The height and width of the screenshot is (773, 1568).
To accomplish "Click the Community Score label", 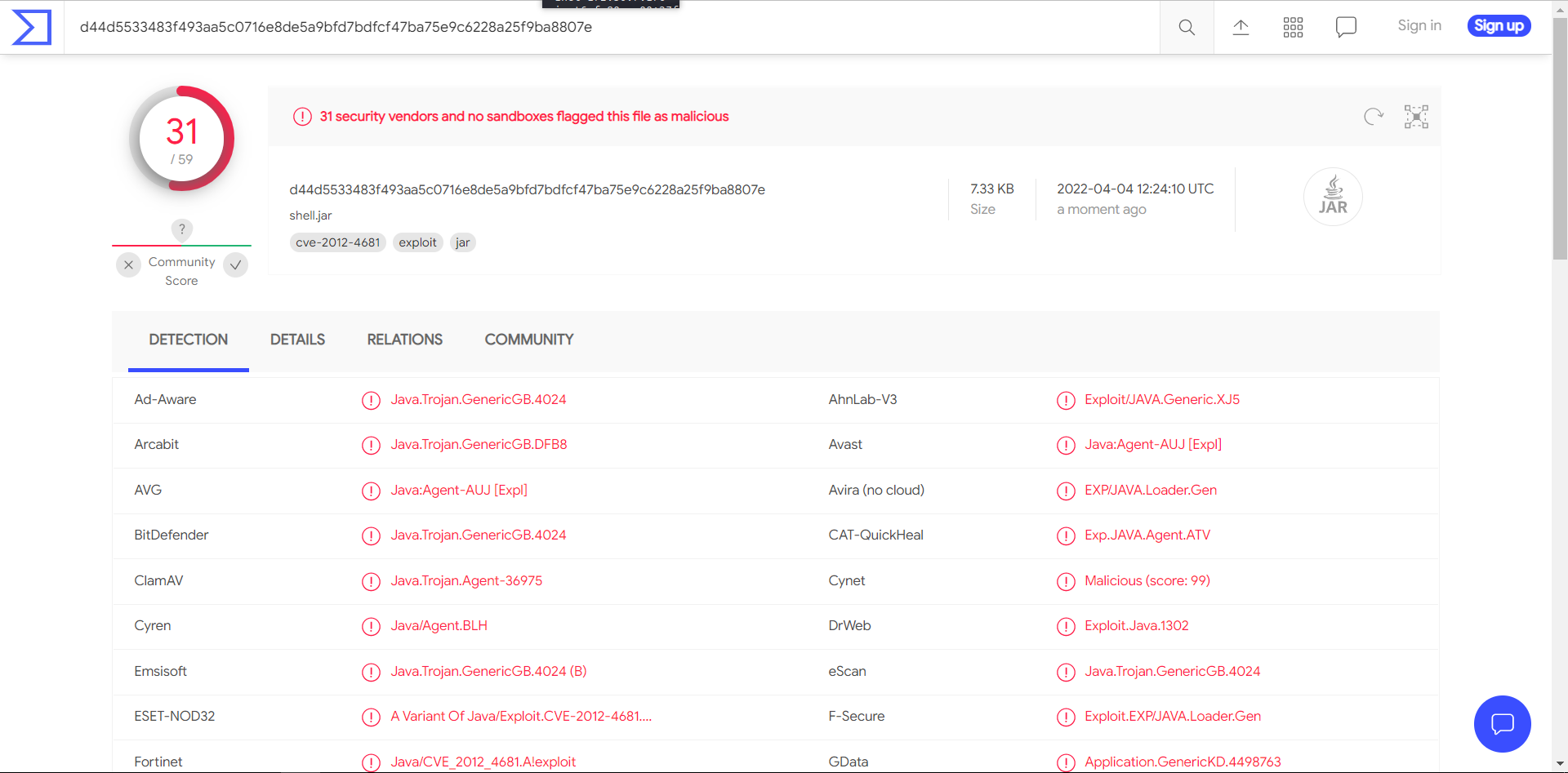I will (x=182, y=271).
